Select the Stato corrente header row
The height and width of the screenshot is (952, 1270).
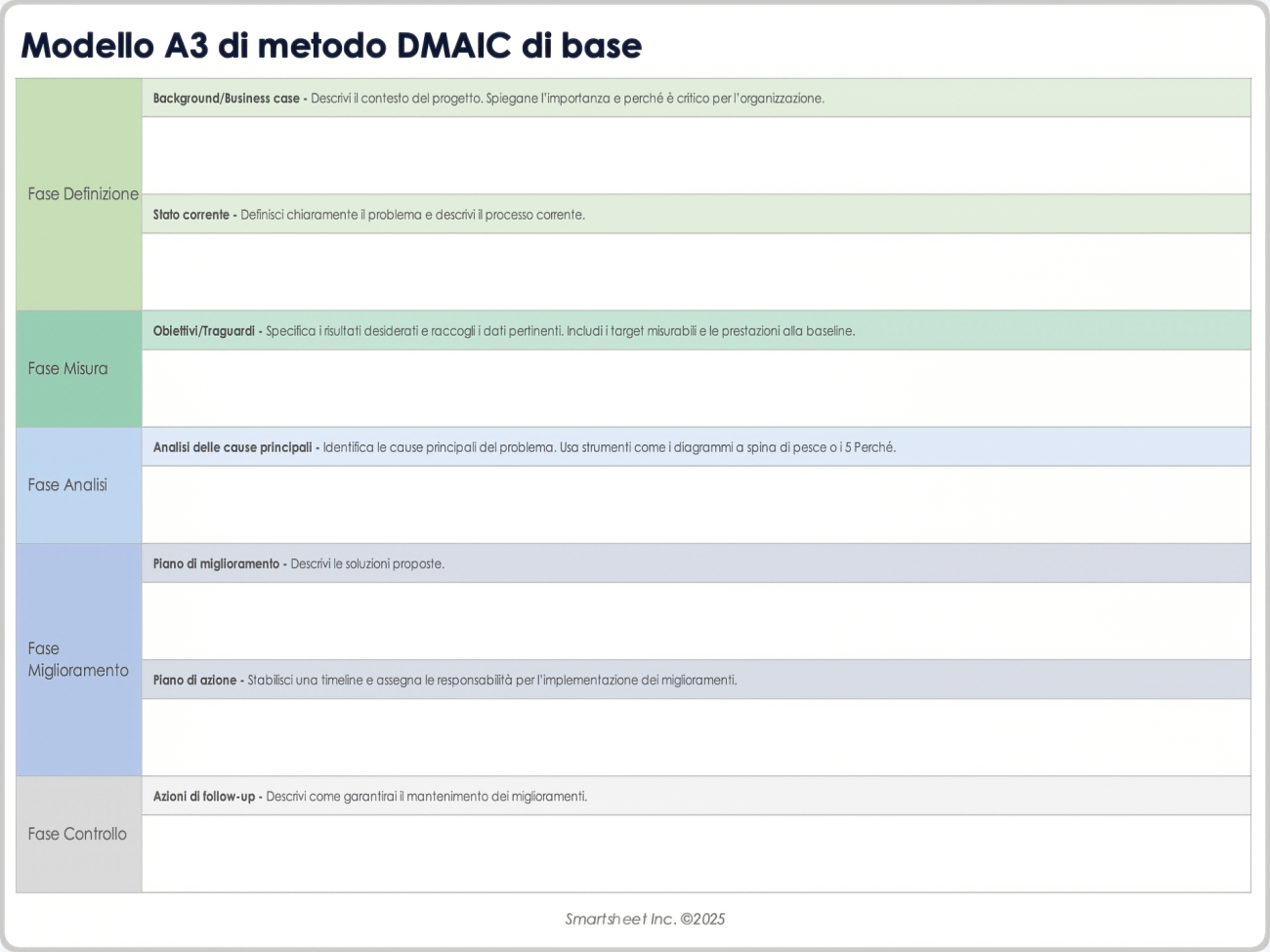coord(696,215)
